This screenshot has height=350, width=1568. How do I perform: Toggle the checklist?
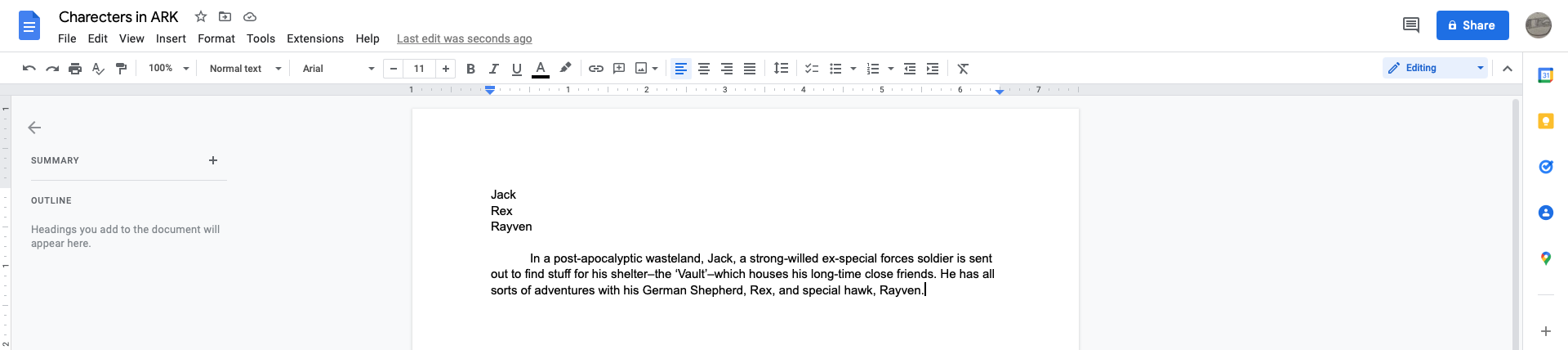coord(811,69)
